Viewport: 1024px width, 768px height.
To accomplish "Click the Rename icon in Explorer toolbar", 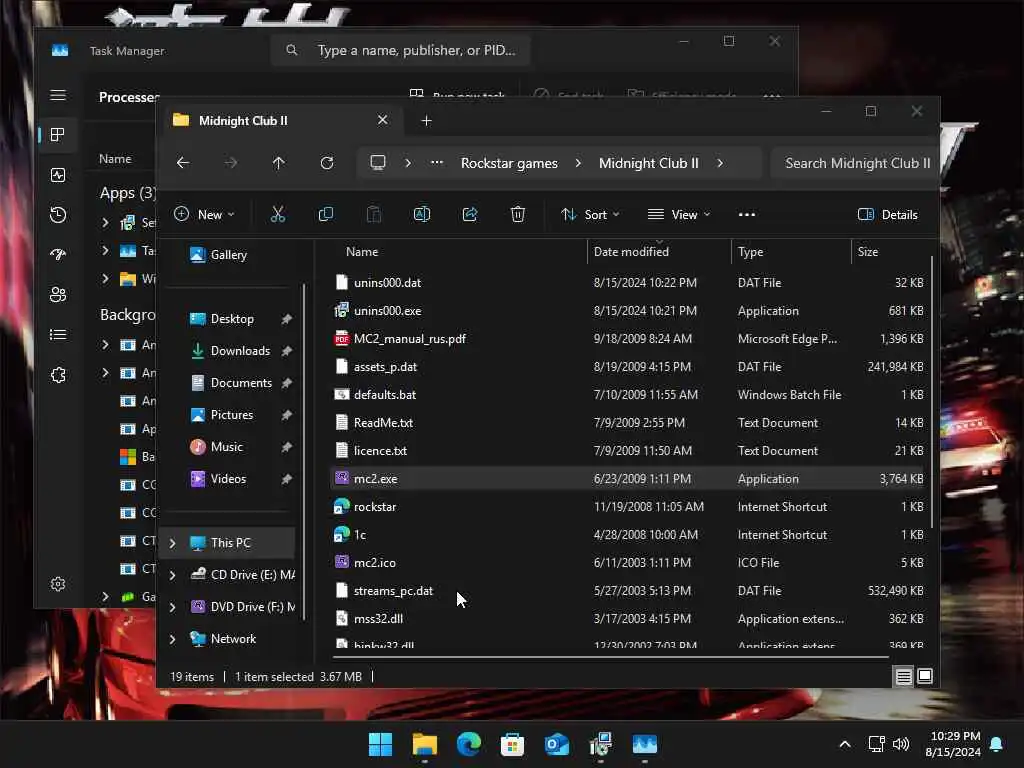I will 422,214.
